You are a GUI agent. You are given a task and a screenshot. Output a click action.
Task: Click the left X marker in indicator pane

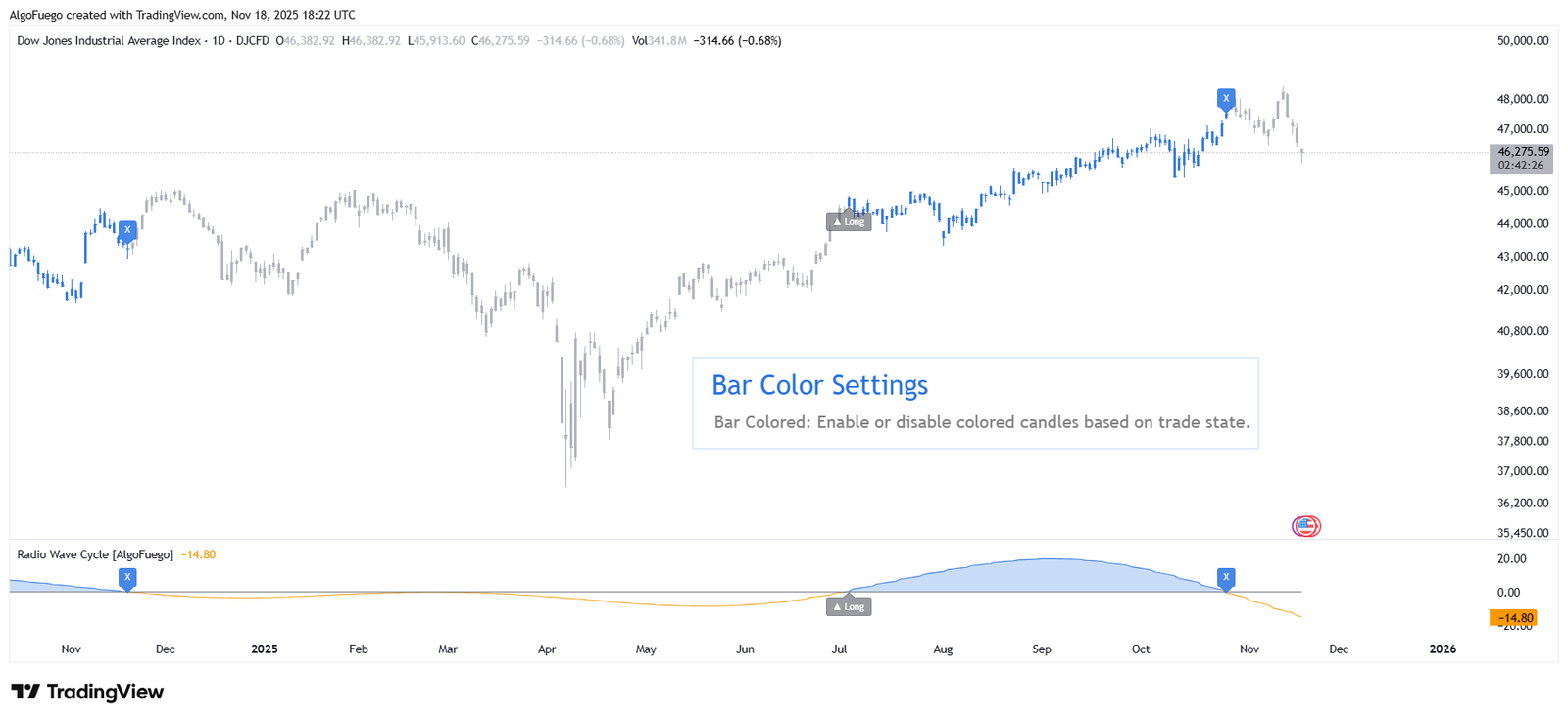127,577
